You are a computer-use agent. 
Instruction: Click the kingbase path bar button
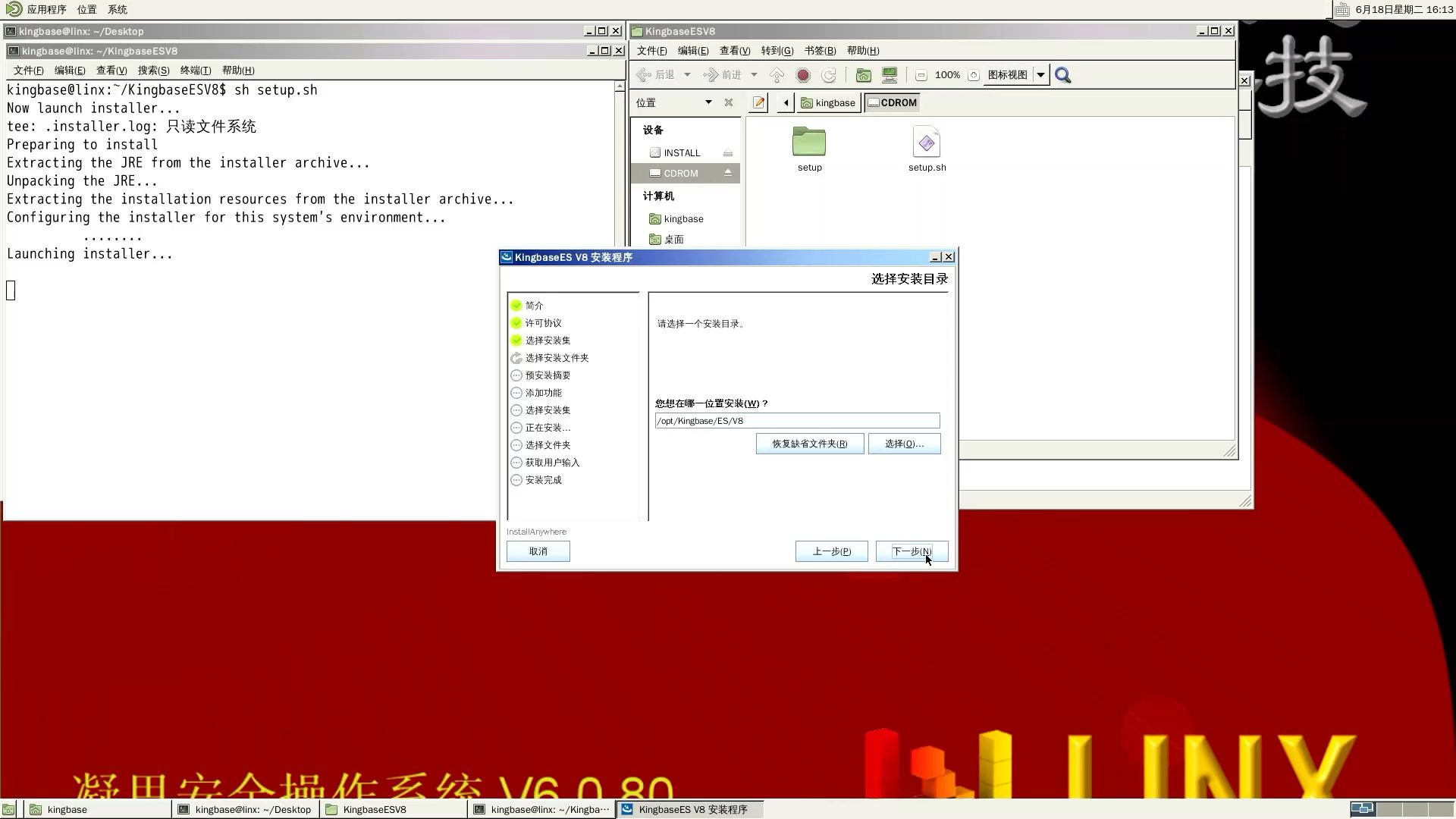pyautogui.click(x=828, y=102)
